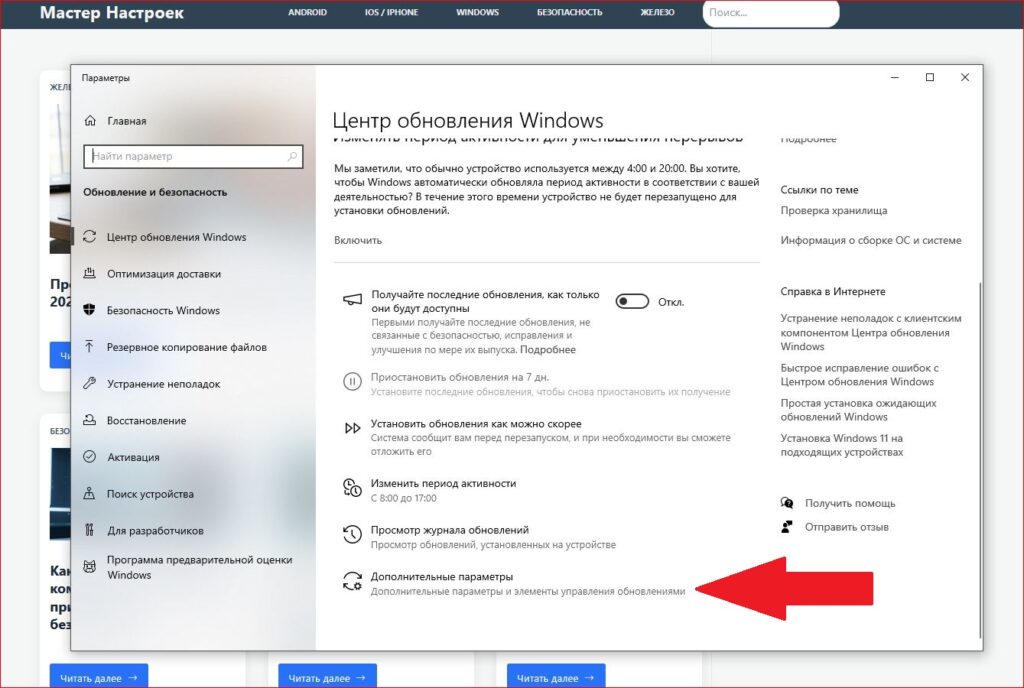Click the history icon for Просмотр журнала обновлений
Screen dimensions: 1024x688
(x=352, y=534)
